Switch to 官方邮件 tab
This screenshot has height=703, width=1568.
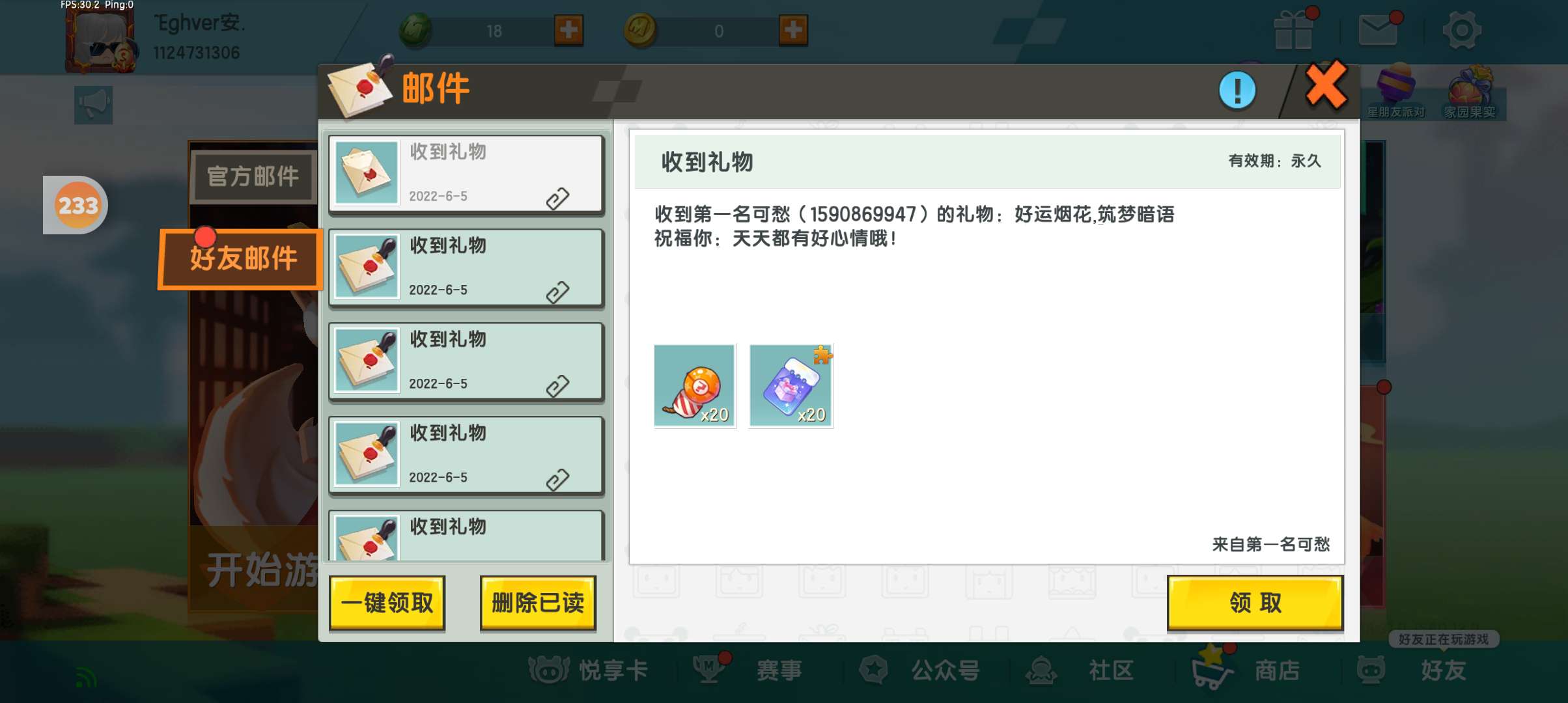(253, 177)
